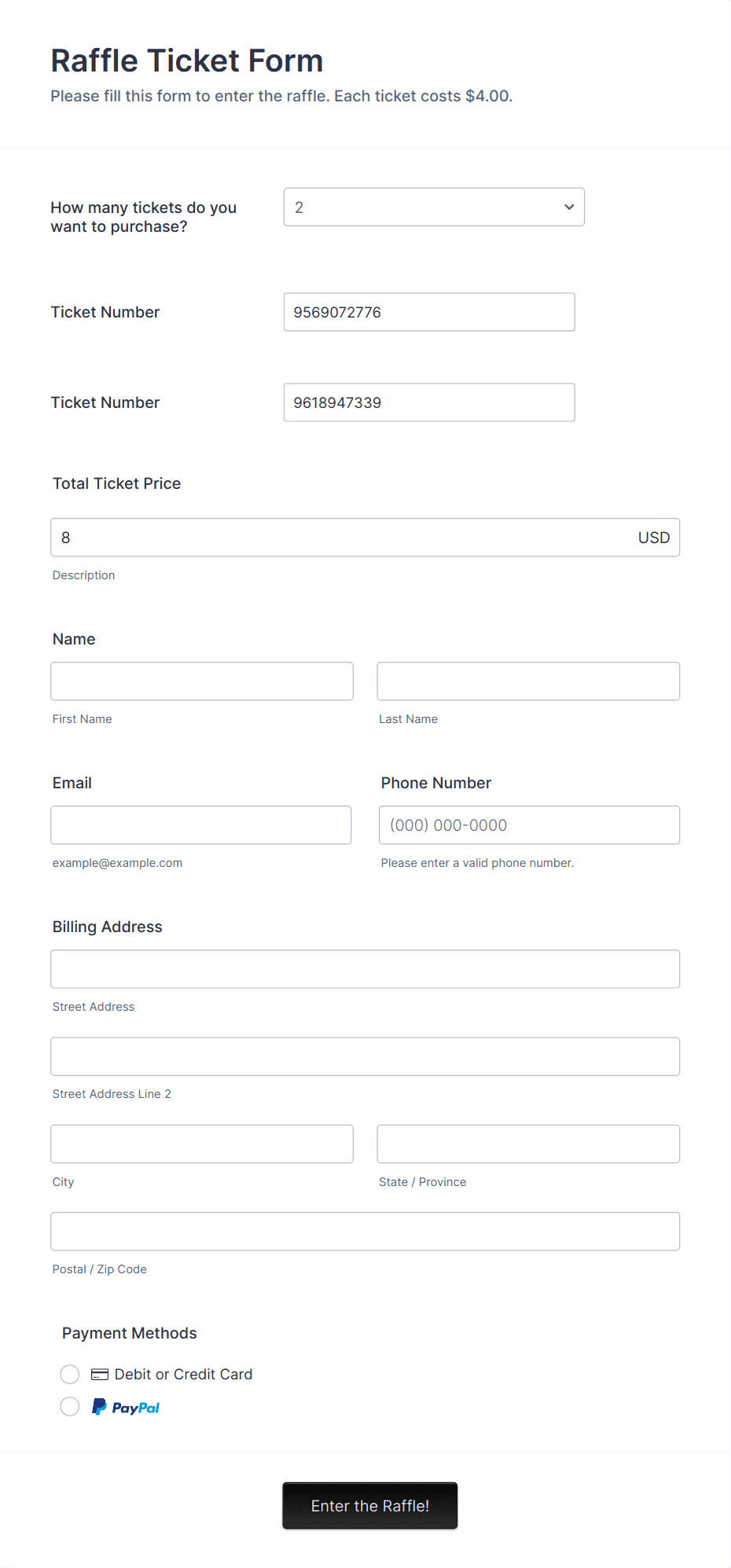
Task: Click the First Name input box
Action: pyautogui.click(x=201, y=681)
